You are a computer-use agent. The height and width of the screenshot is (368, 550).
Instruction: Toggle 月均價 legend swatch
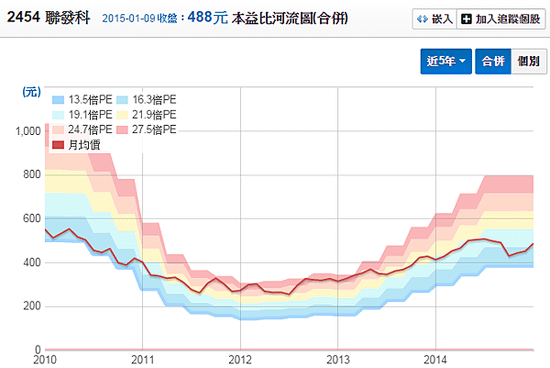pyautogui.click(x=58, y=145)
